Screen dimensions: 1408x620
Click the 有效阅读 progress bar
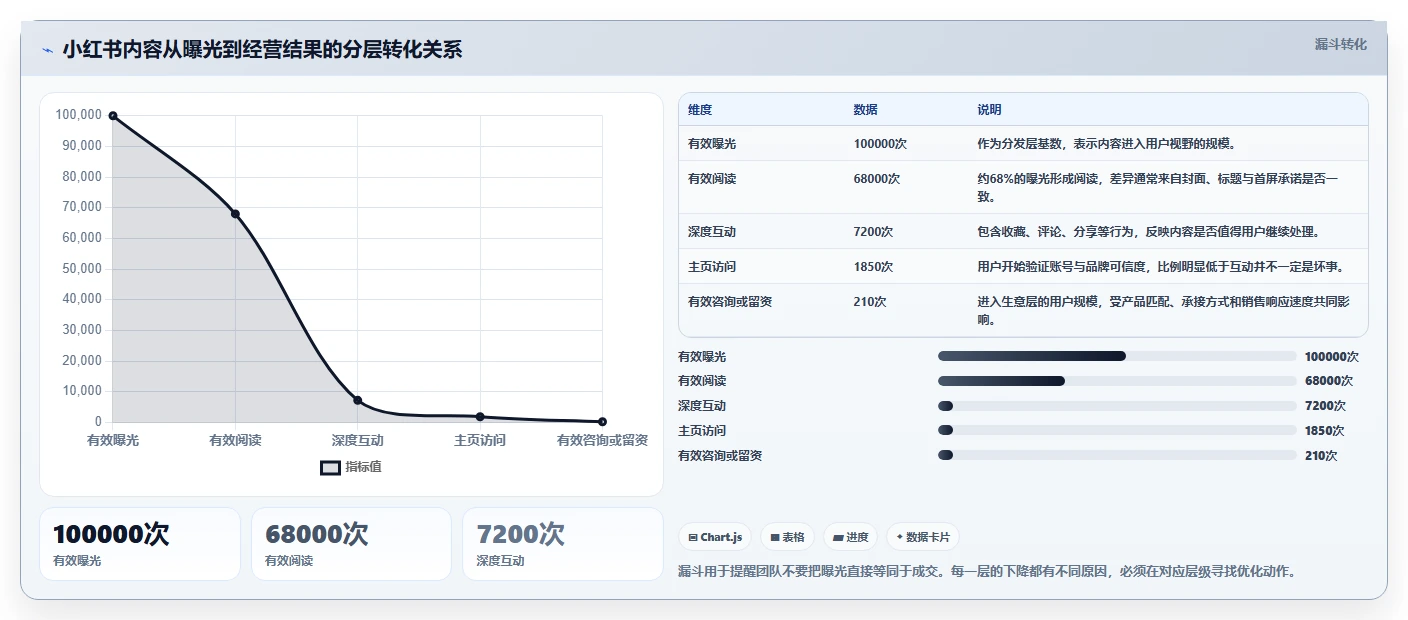pos(1117,381)
